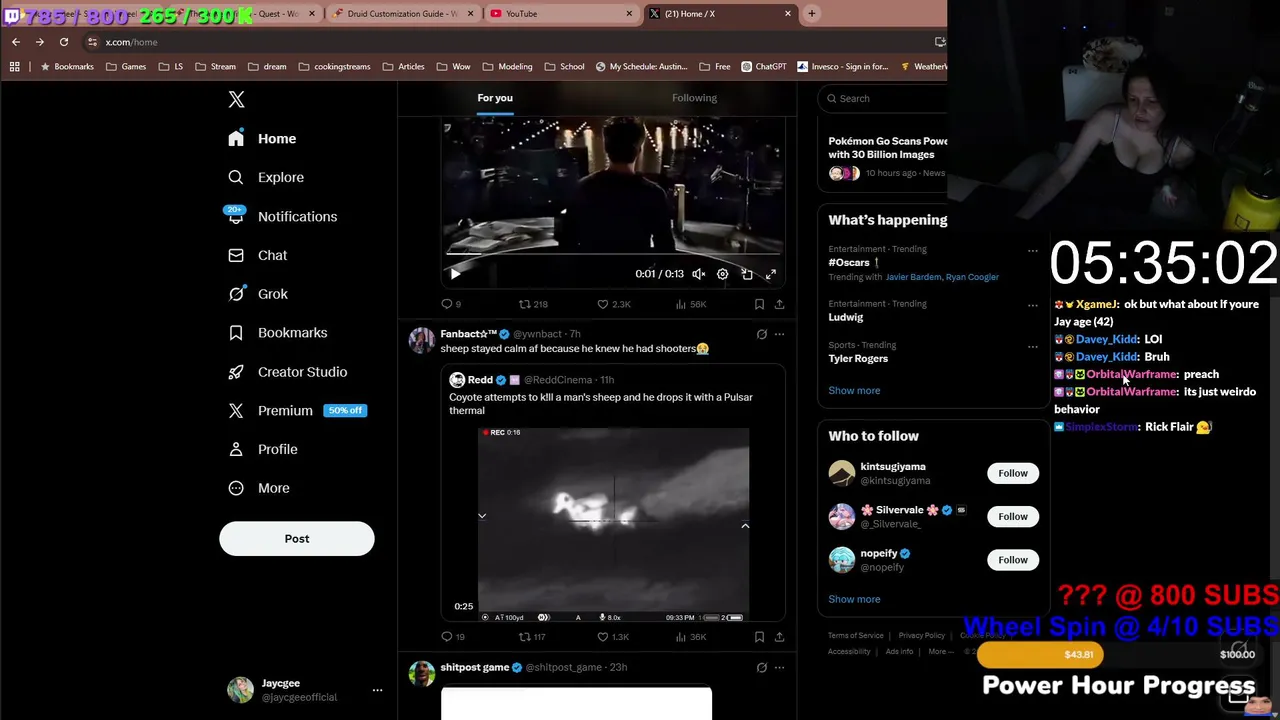Show more under What's happening

tap(854, 391)
